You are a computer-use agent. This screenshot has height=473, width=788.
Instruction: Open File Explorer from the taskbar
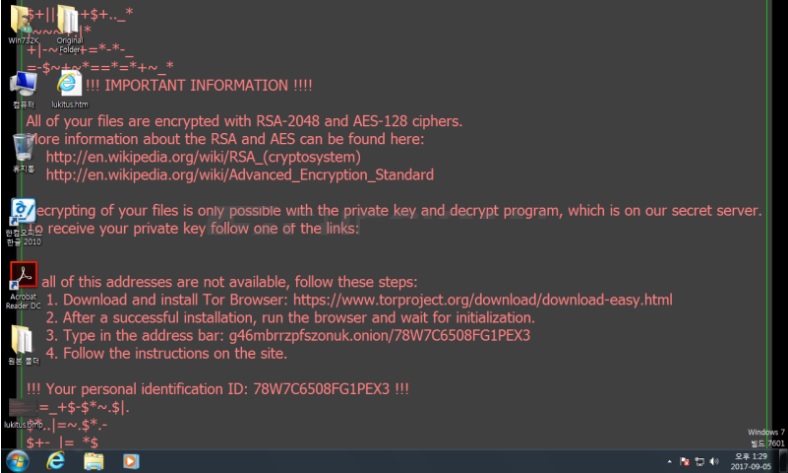pos(93,461)
